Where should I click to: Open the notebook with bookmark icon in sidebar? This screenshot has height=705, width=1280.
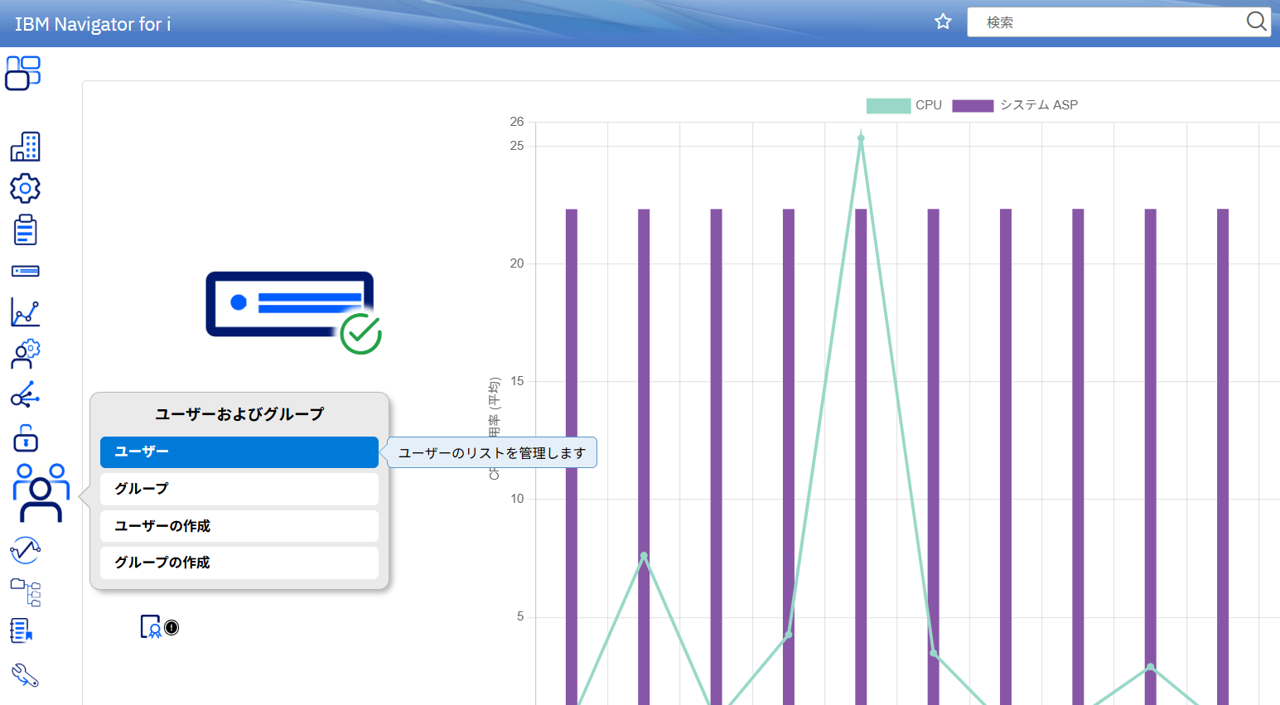(22, 631)
